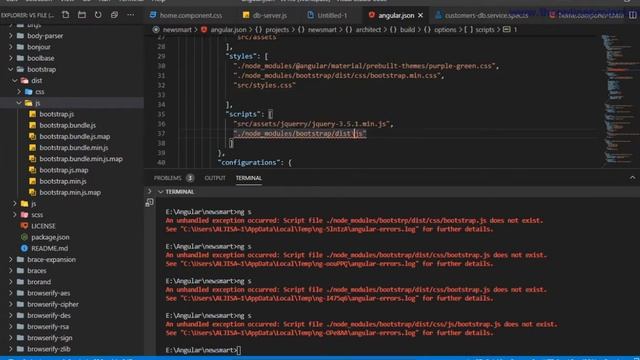
Task: Select the Terminal panel tab
Action: click(249, 178)
